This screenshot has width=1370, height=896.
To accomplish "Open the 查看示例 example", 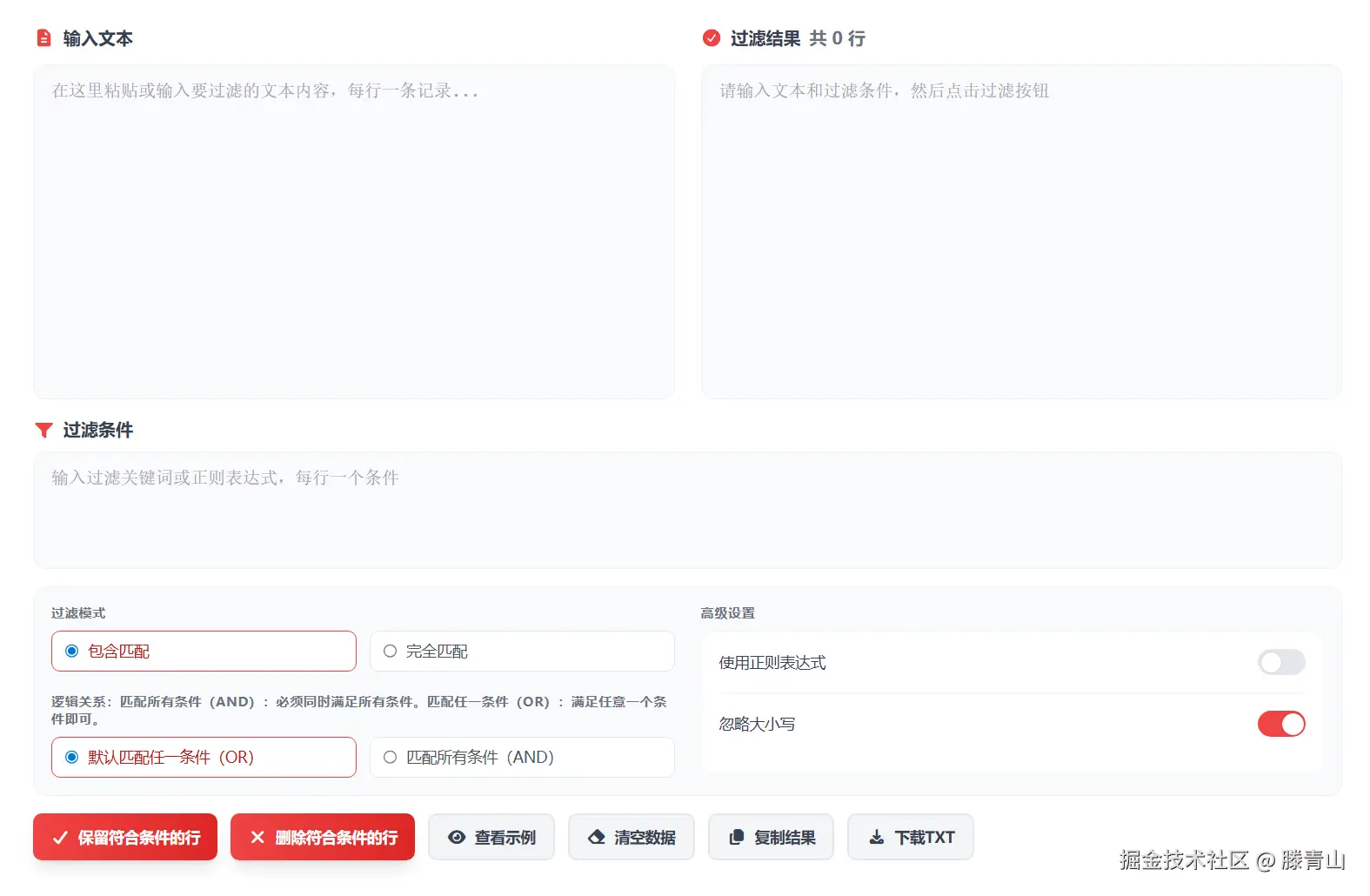I will pyautogui.click(x=491, y=837).
